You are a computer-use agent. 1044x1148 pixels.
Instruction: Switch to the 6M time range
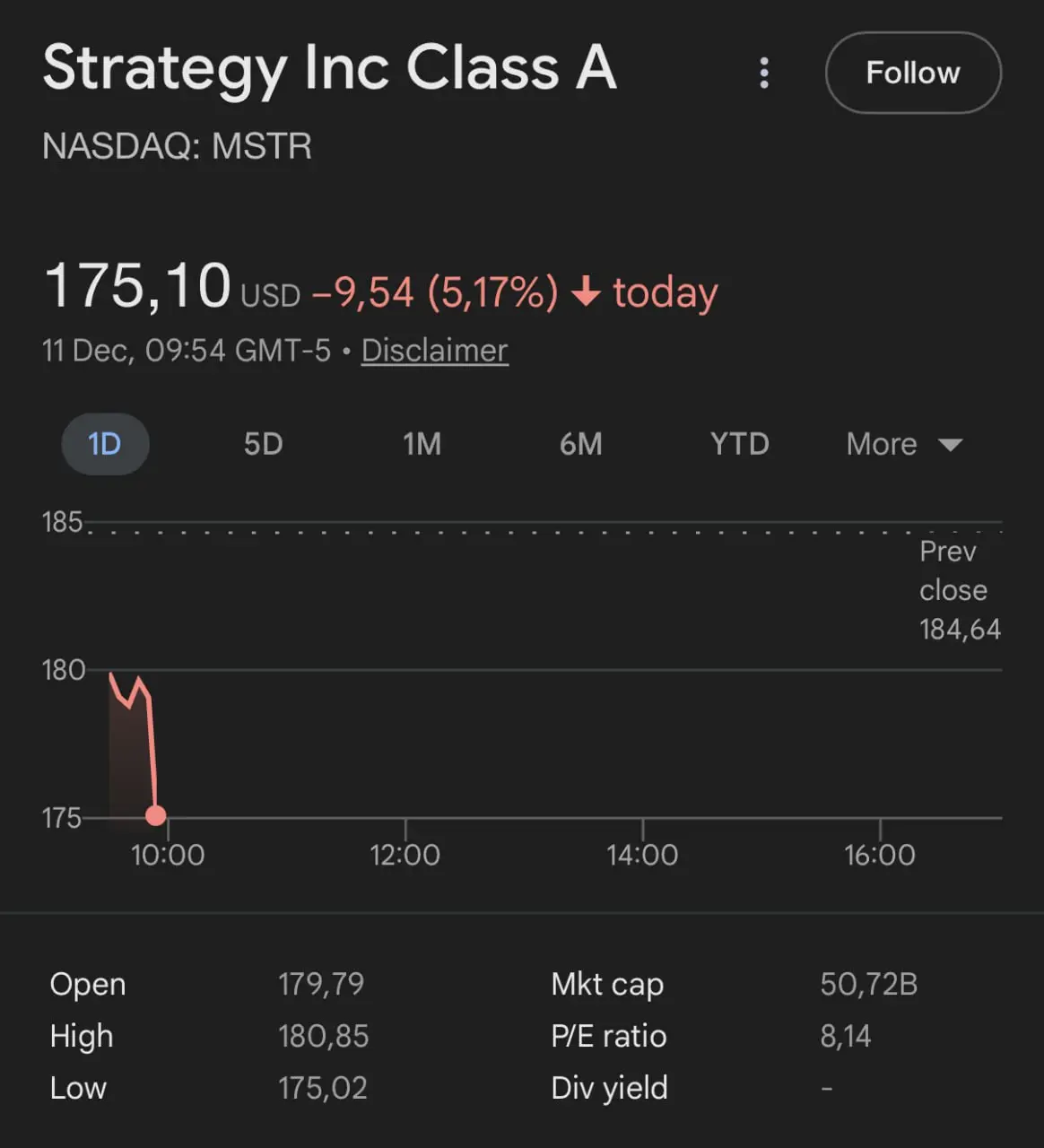tap(580, 444)
